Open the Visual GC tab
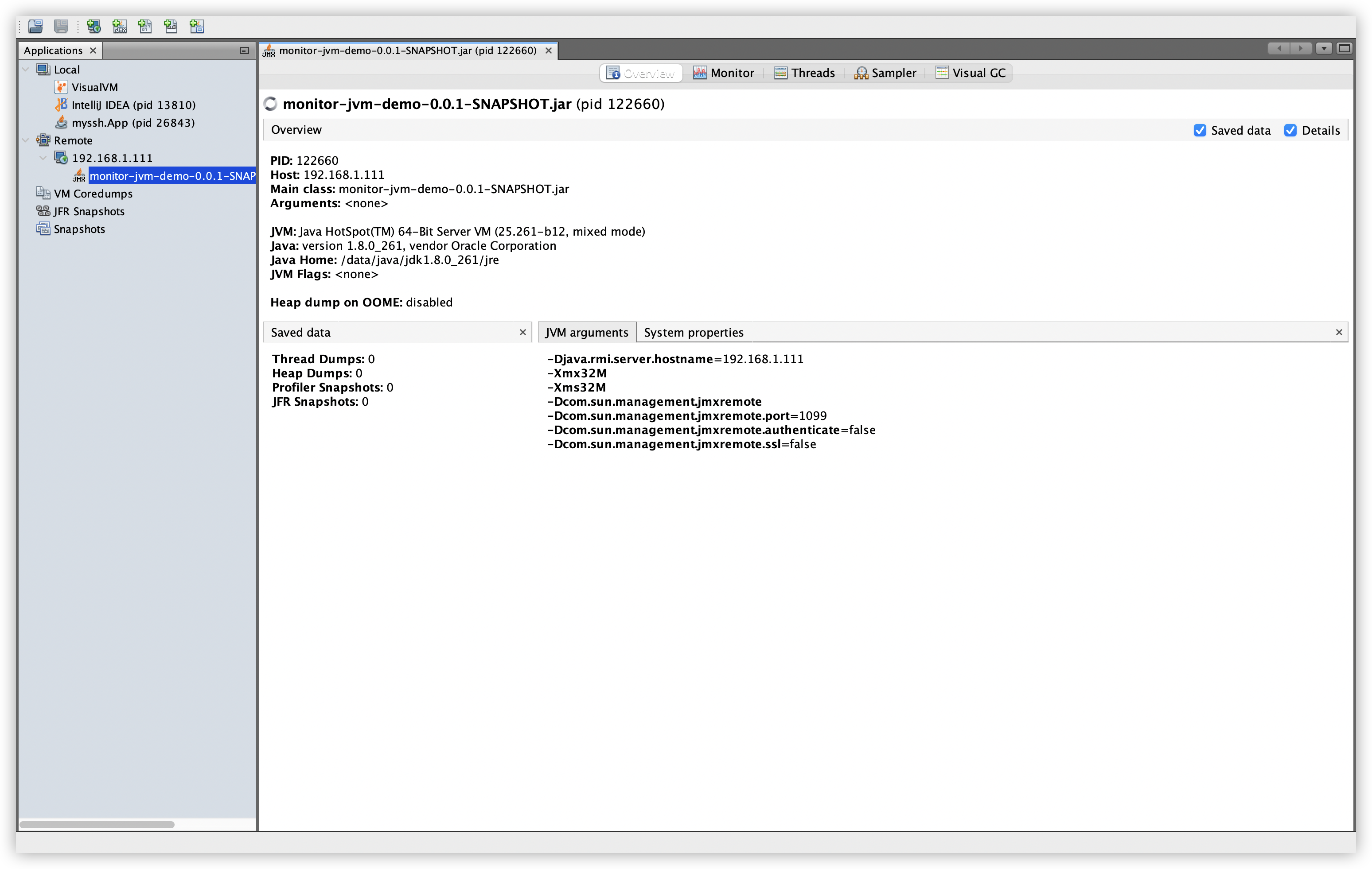The height and width of the screenshot is (869, 1372). coord(971,73)
